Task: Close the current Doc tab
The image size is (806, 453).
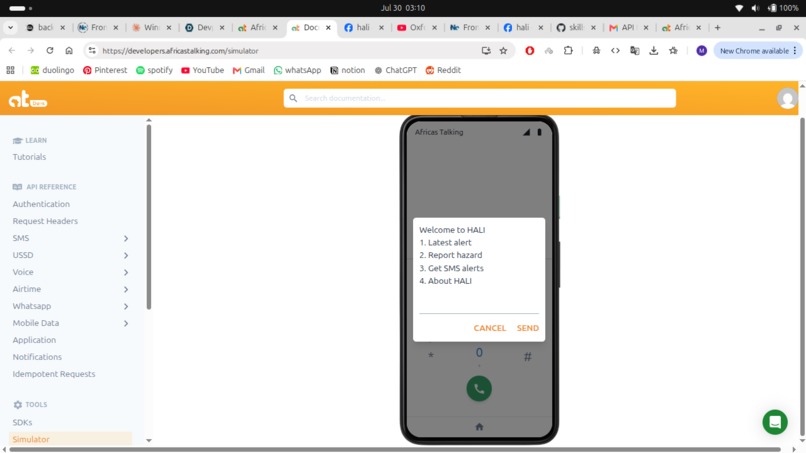Action: [x=328, y=28]
